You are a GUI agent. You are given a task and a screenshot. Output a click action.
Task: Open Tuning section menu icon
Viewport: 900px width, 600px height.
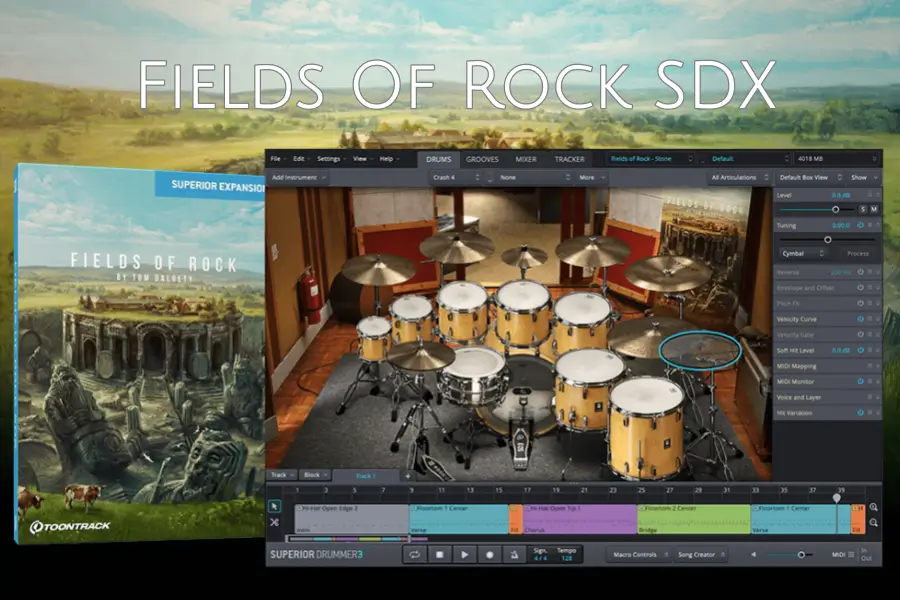point(870,226)
